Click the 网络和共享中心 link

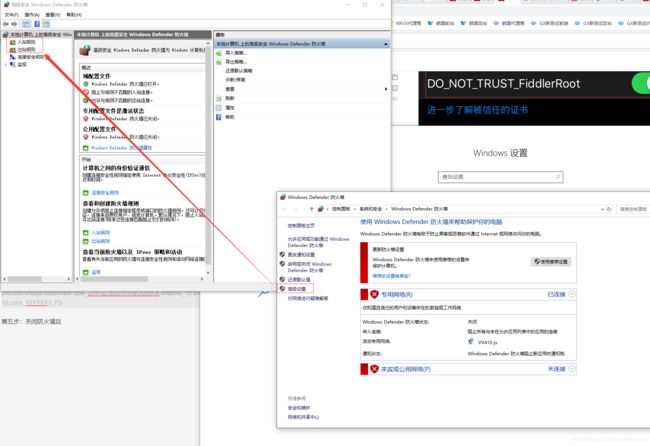tap(303, 417)
